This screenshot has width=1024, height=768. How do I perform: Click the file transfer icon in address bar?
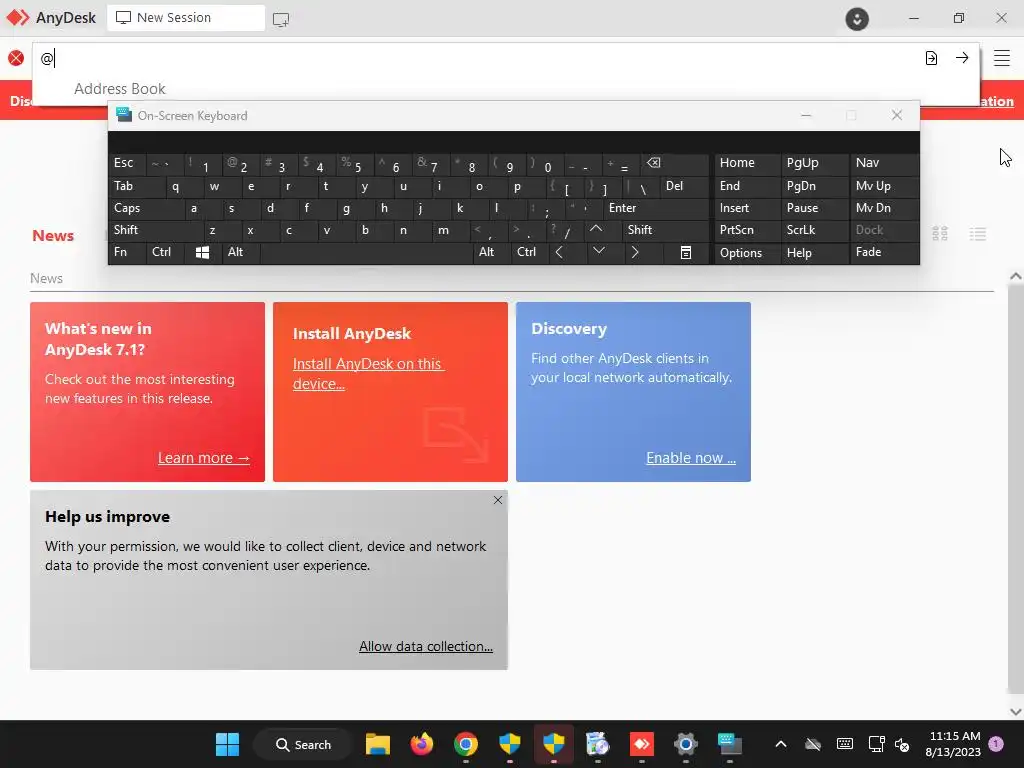pyautogui.click(x=931, y=58)
